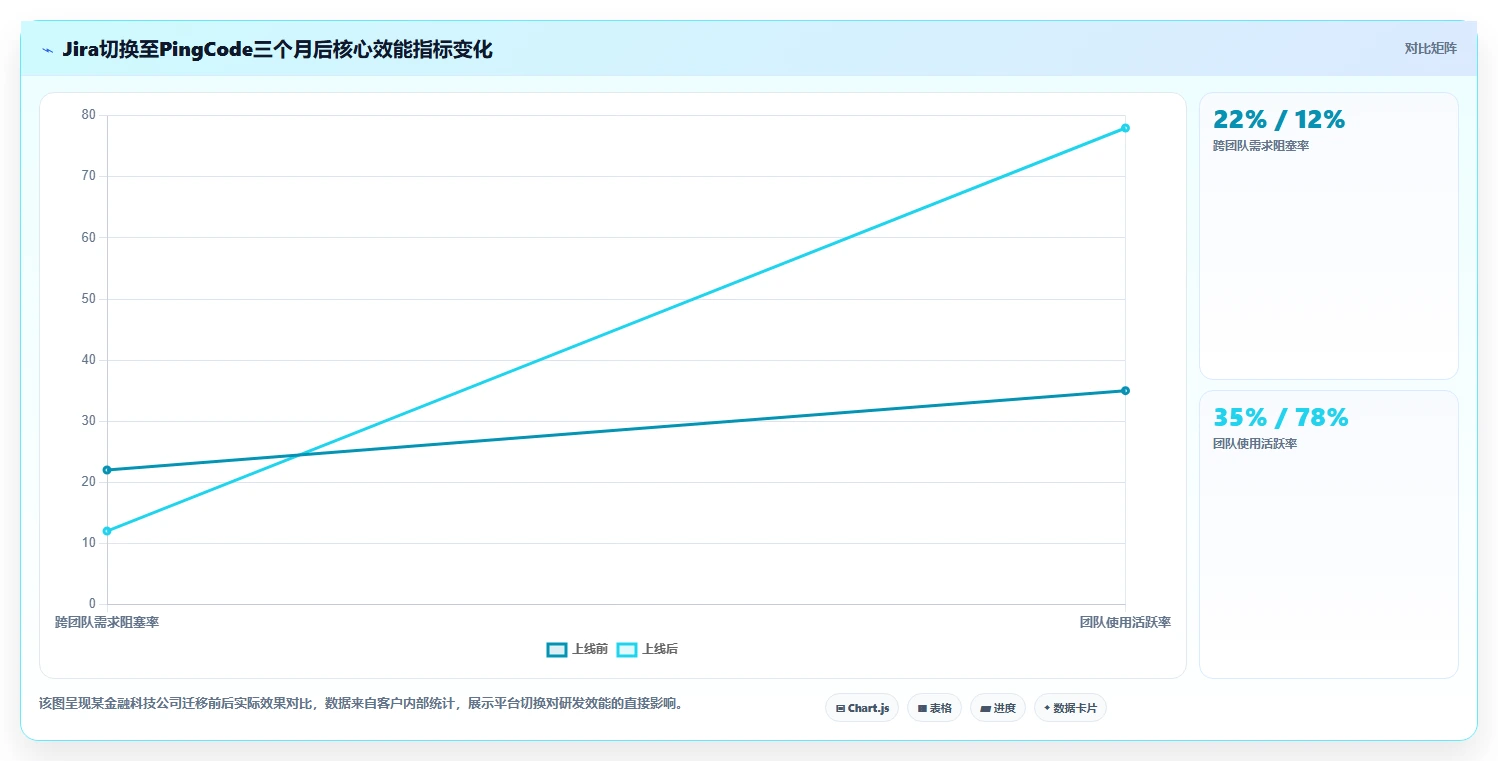The image size is (1498, 761).
Task: Click the y-axis tick label 50
Action: pyautogui.click(x=89, y=299)
